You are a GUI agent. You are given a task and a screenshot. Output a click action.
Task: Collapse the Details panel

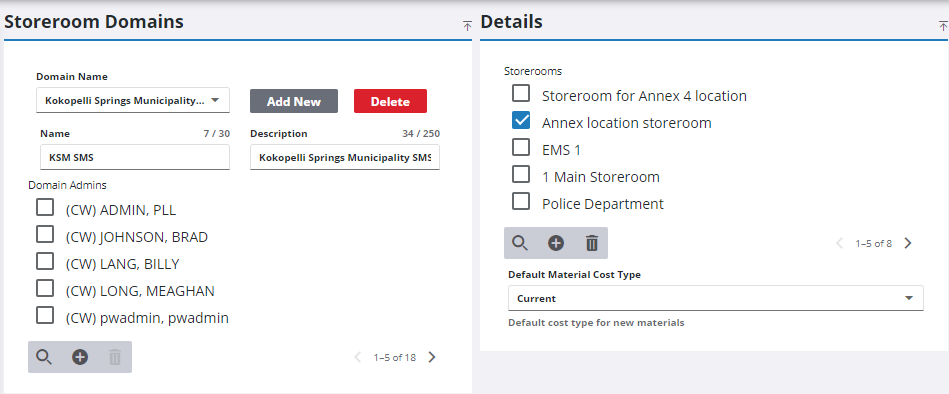pos(942,25)
